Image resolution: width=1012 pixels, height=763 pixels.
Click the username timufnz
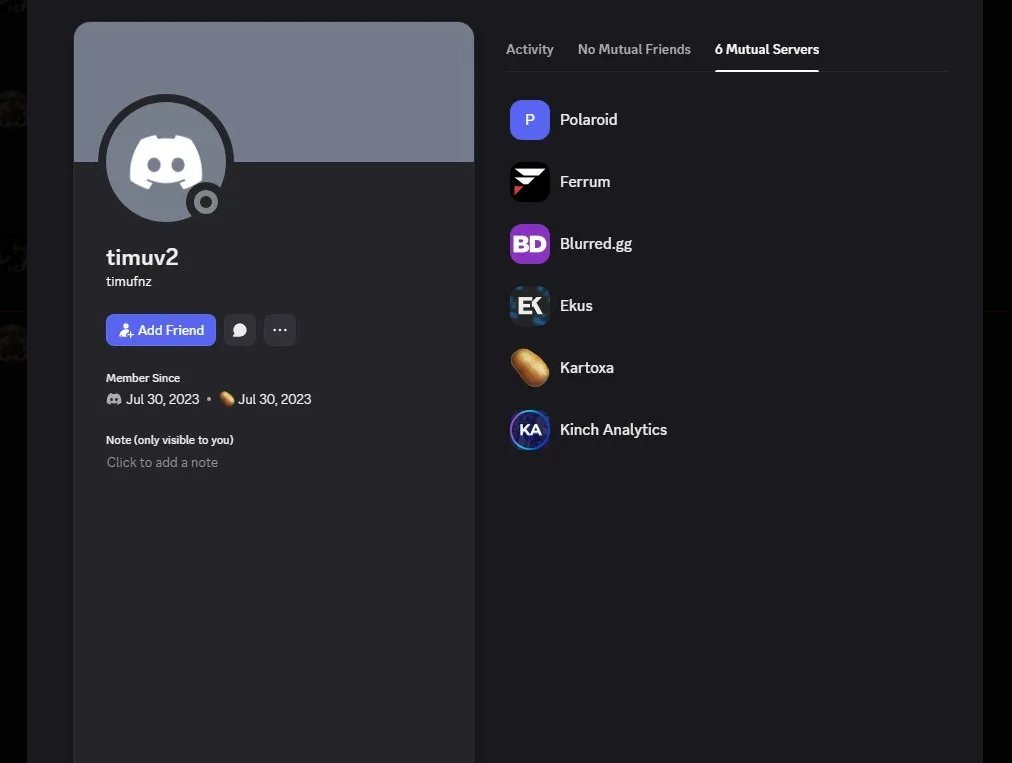point(128,281)
